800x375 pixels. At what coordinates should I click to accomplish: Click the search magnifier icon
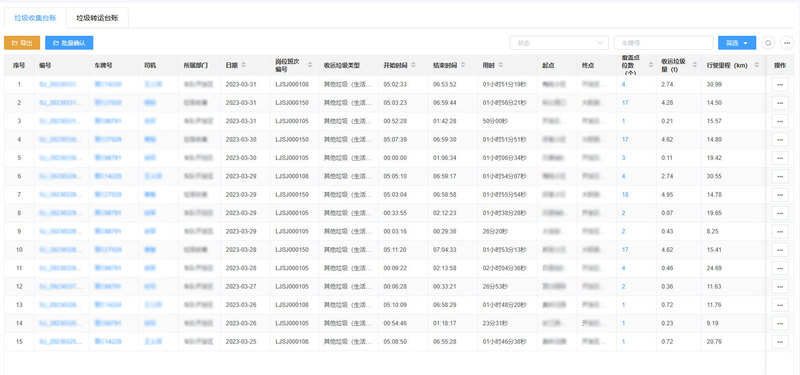[x=768, y=43]
